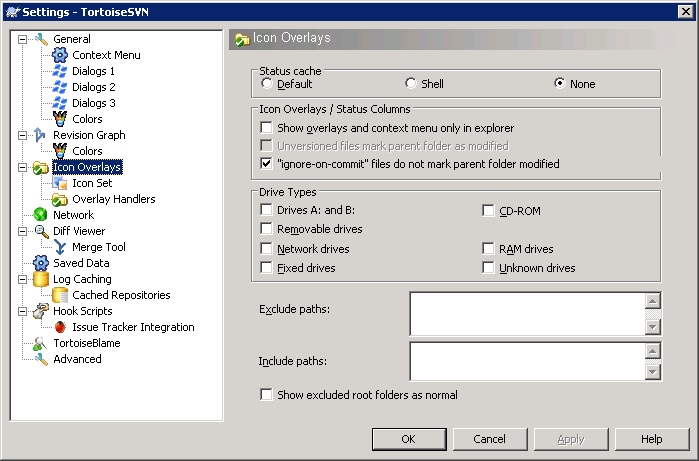Click the Icon Set icon
Image resolution: width=699 pixels, height=461 pixels.
pos(60,183)
